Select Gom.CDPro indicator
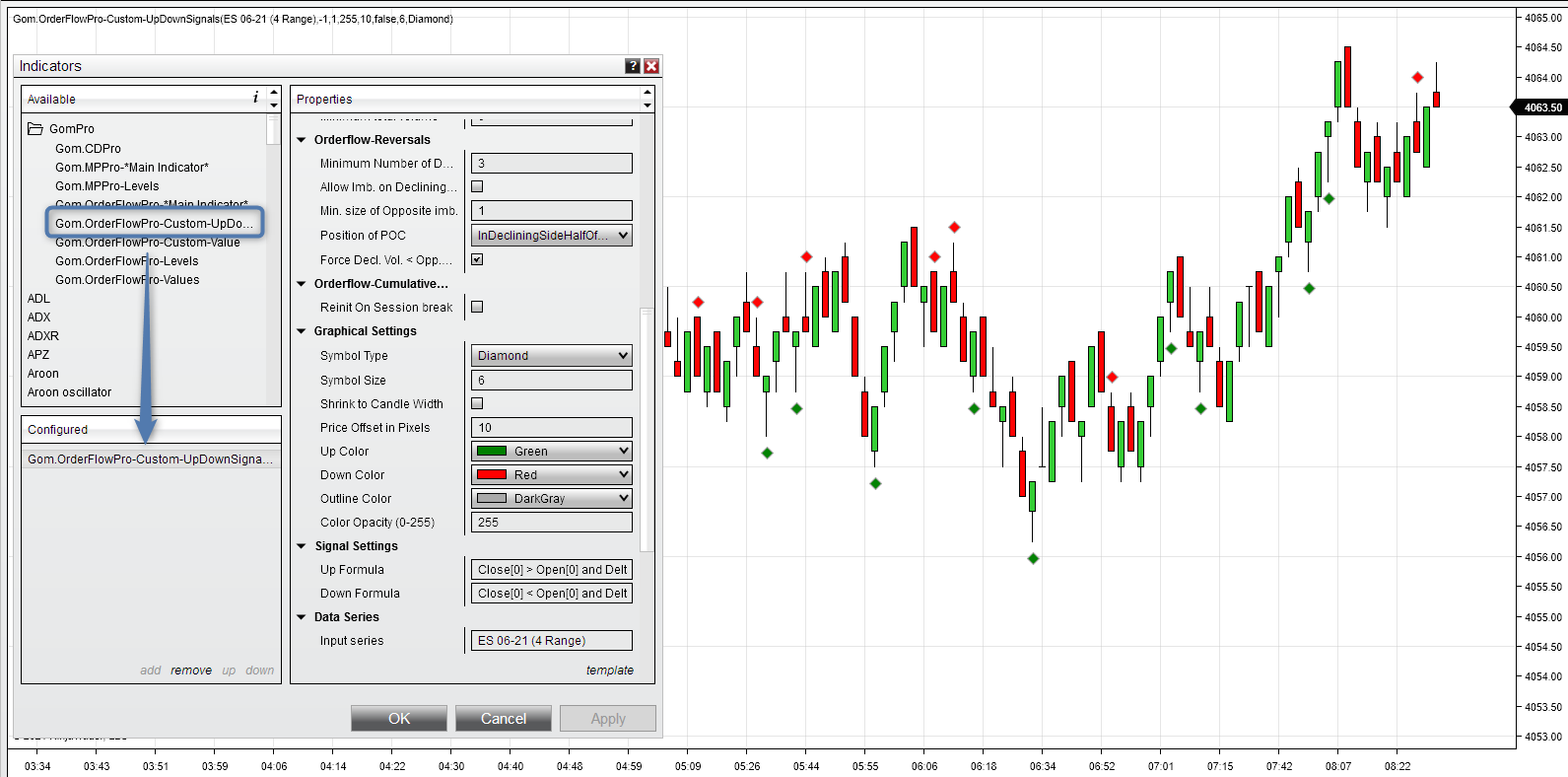 click(89, 149)
